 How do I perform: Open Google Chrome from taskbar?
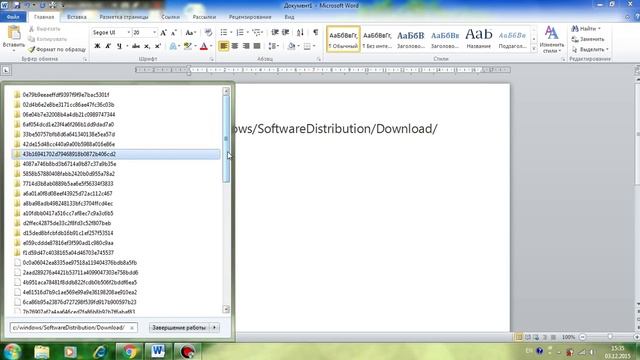click(x=129, y=351)
